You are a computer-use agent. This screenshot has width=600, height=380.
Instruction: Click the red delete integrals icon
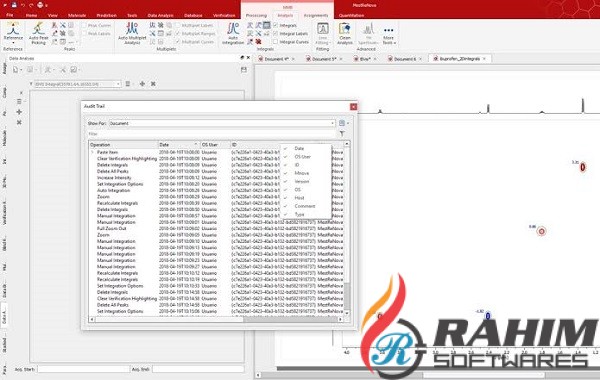pos(259,42)
